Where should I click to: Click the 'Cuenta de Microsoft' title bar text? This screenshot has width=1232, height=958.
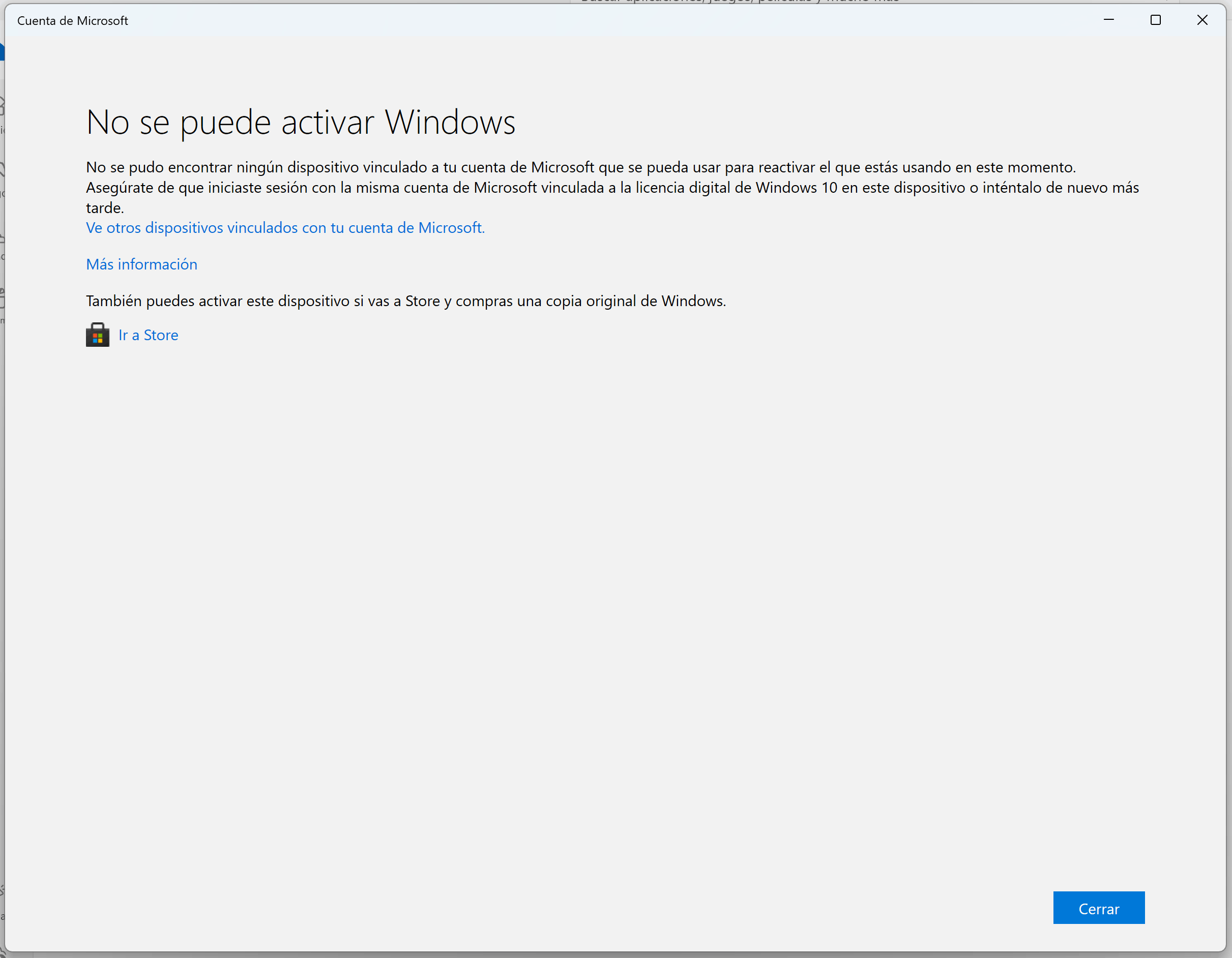coord(73,21)
